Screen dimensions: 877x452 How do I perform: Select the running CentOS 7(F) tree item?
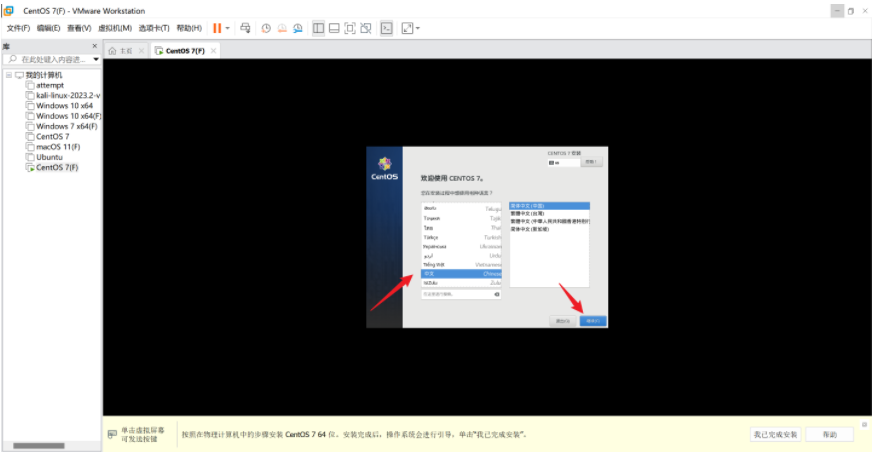(x=57, y=167)
